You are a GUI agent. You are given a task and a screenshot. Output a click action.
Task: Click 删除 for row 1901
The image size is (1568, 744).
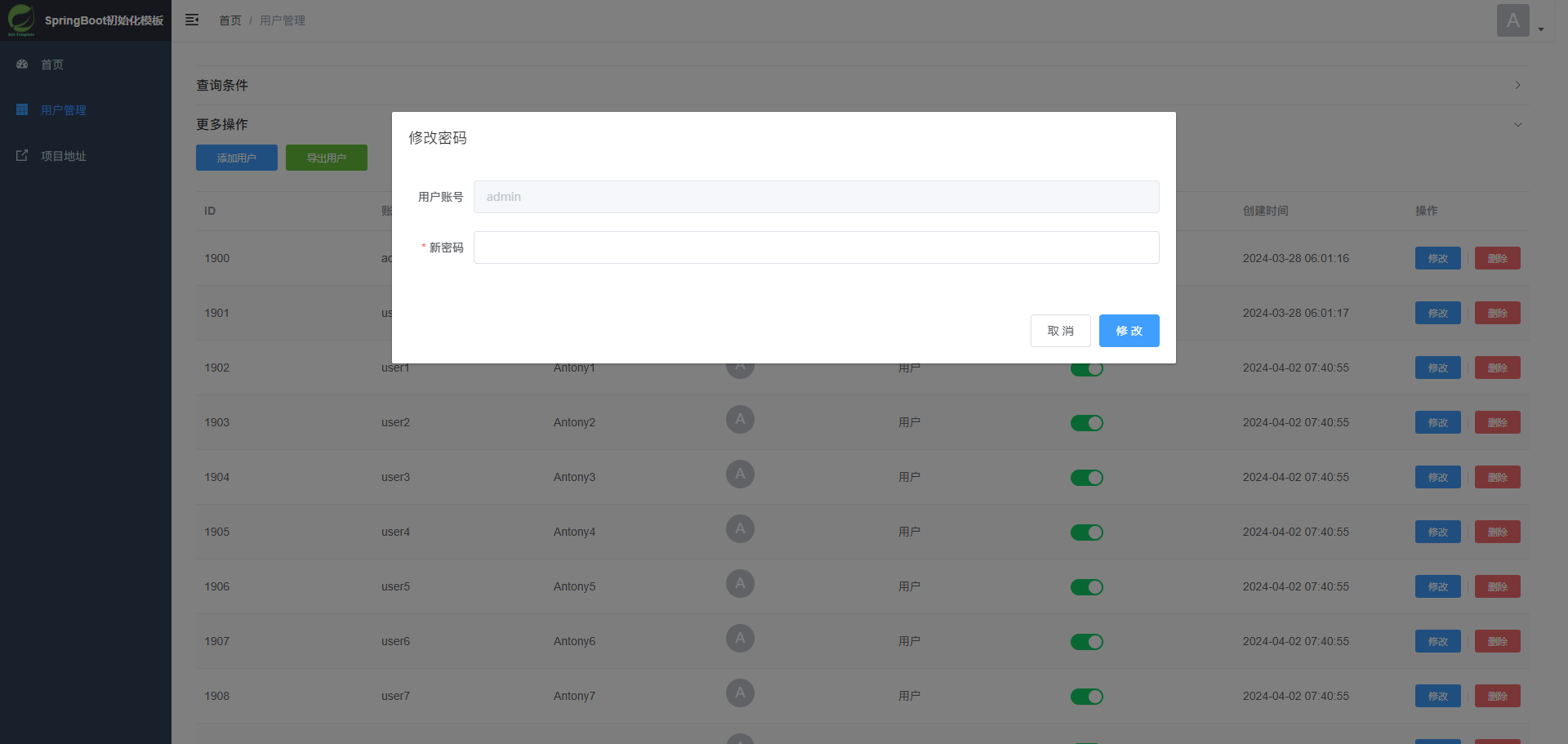(x=1498, y=313)
